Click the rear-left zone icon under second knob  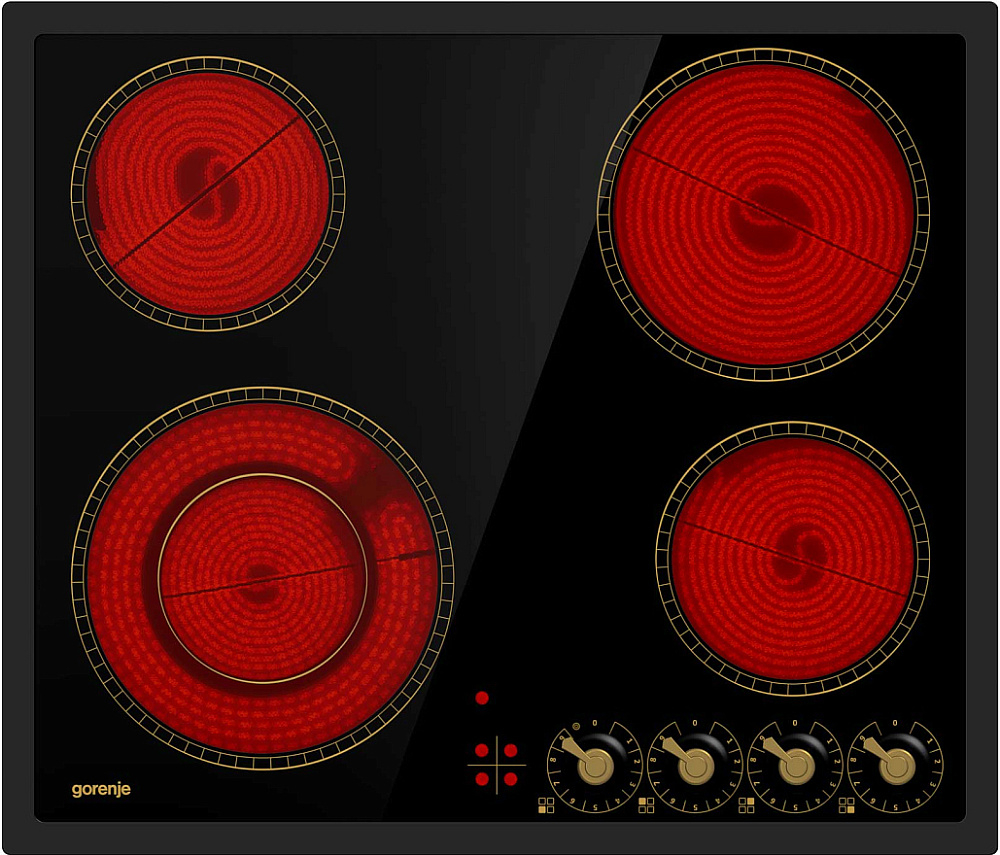(646, 803)
